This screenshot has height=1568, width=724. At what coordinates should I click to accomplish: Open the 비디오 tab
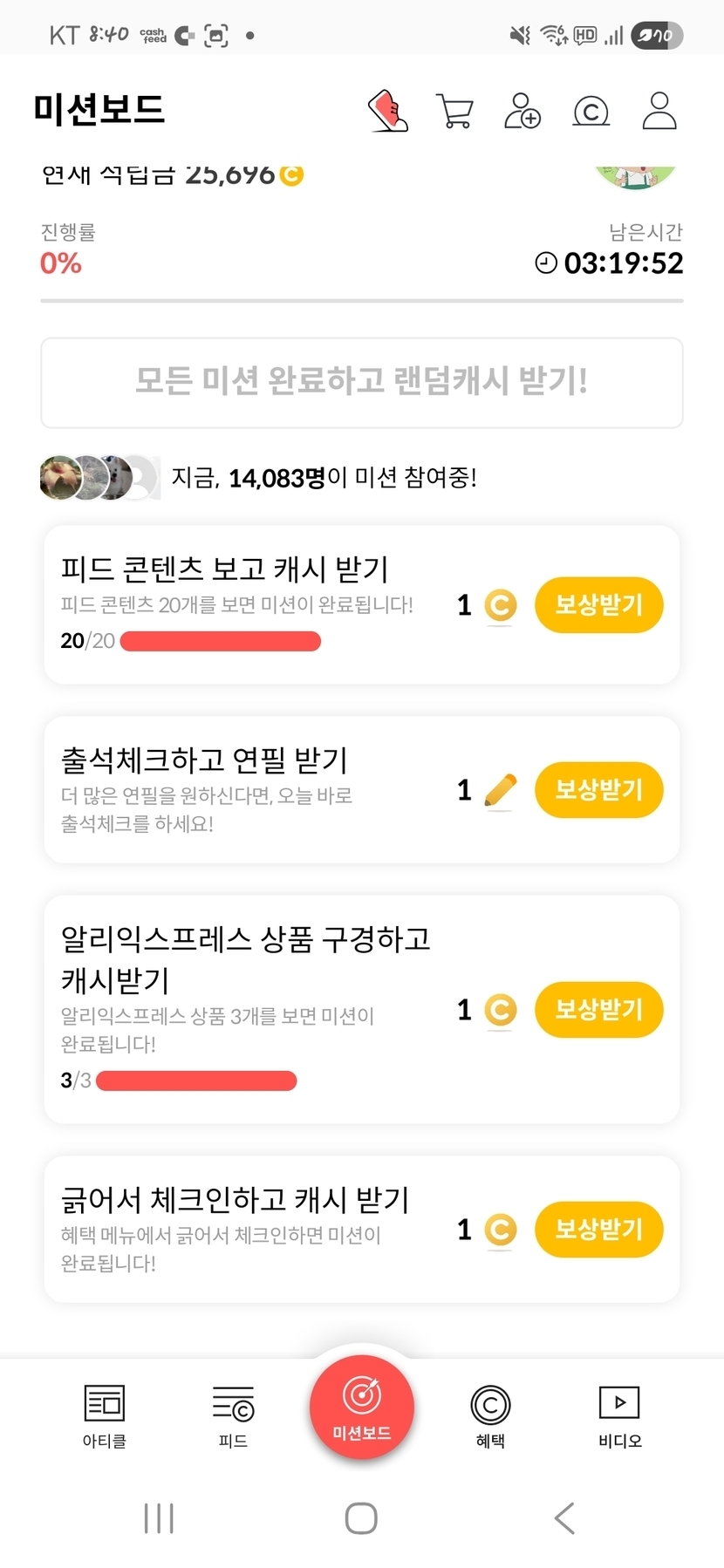click(619, 1416)
